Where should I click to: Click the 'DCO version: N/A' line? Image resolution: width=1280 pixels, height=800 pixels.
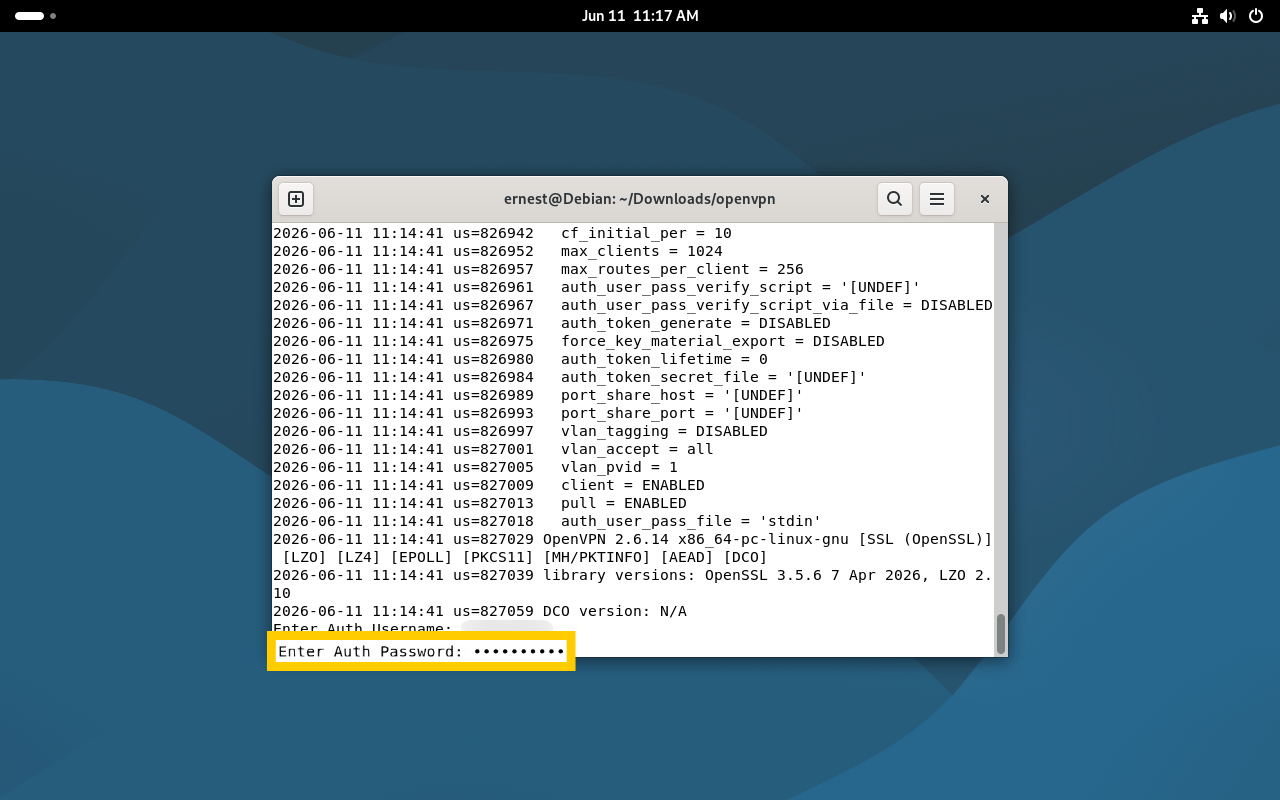pos(480,611)
